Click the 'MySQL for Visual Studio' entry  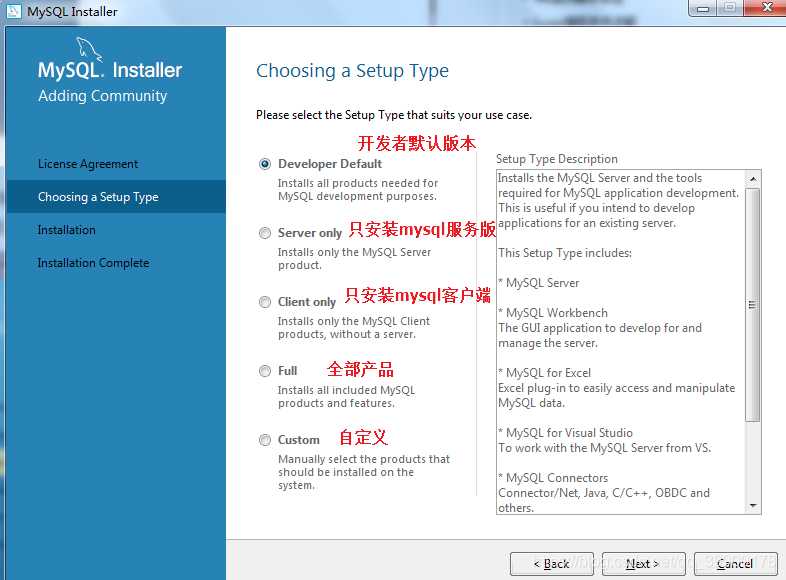(x=565, y=433)
